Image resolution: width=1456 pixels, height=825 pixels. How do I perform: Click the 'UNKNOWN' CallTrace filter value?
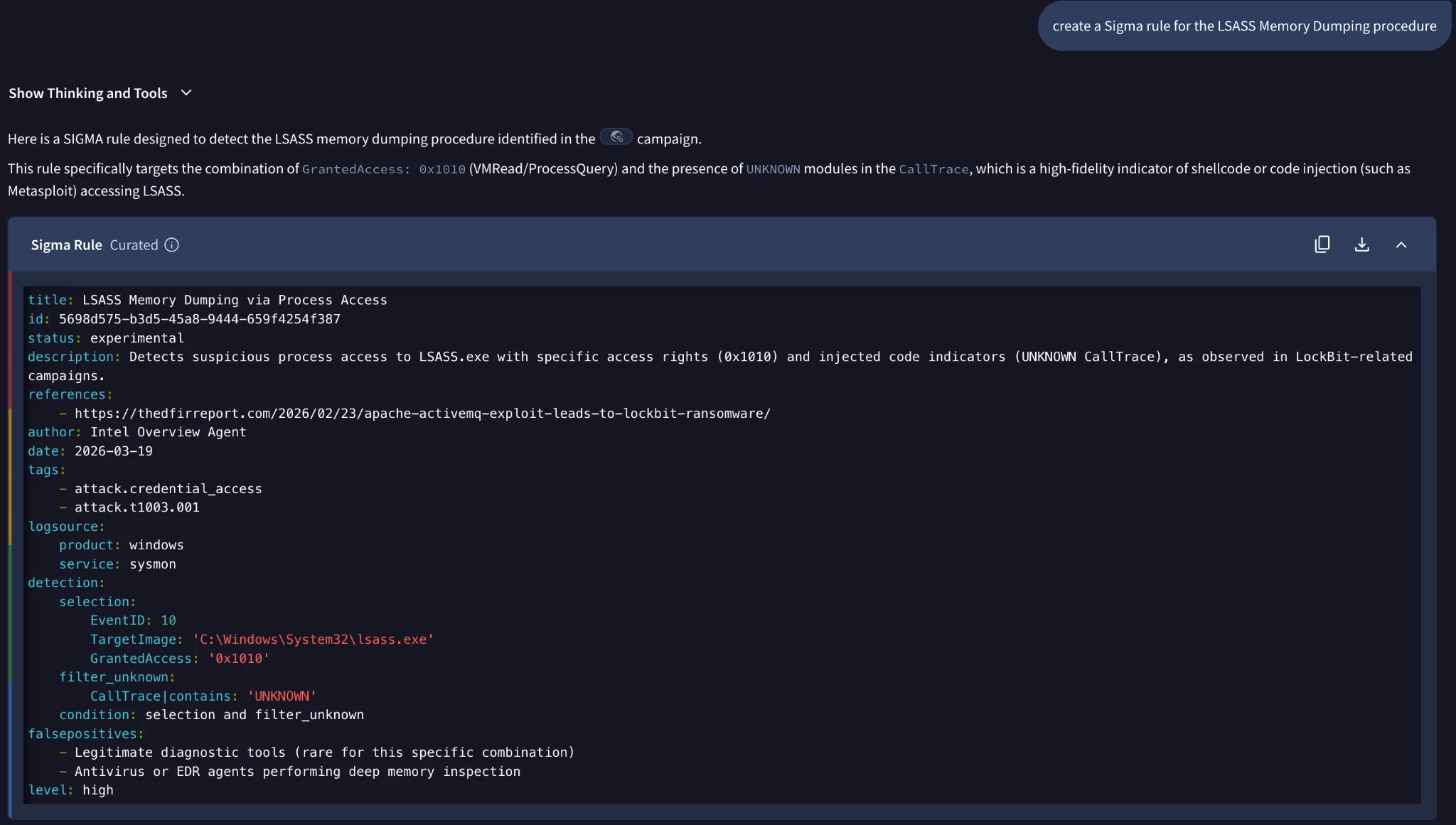tap(282, 696)
